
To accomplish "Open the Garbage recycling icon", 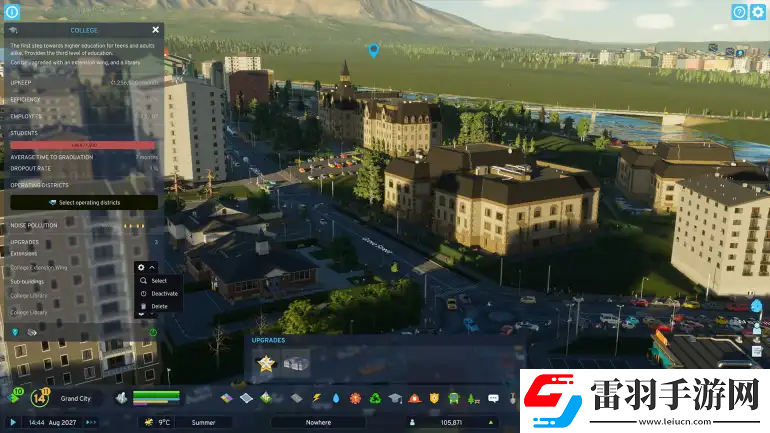I will coord(375,398).
